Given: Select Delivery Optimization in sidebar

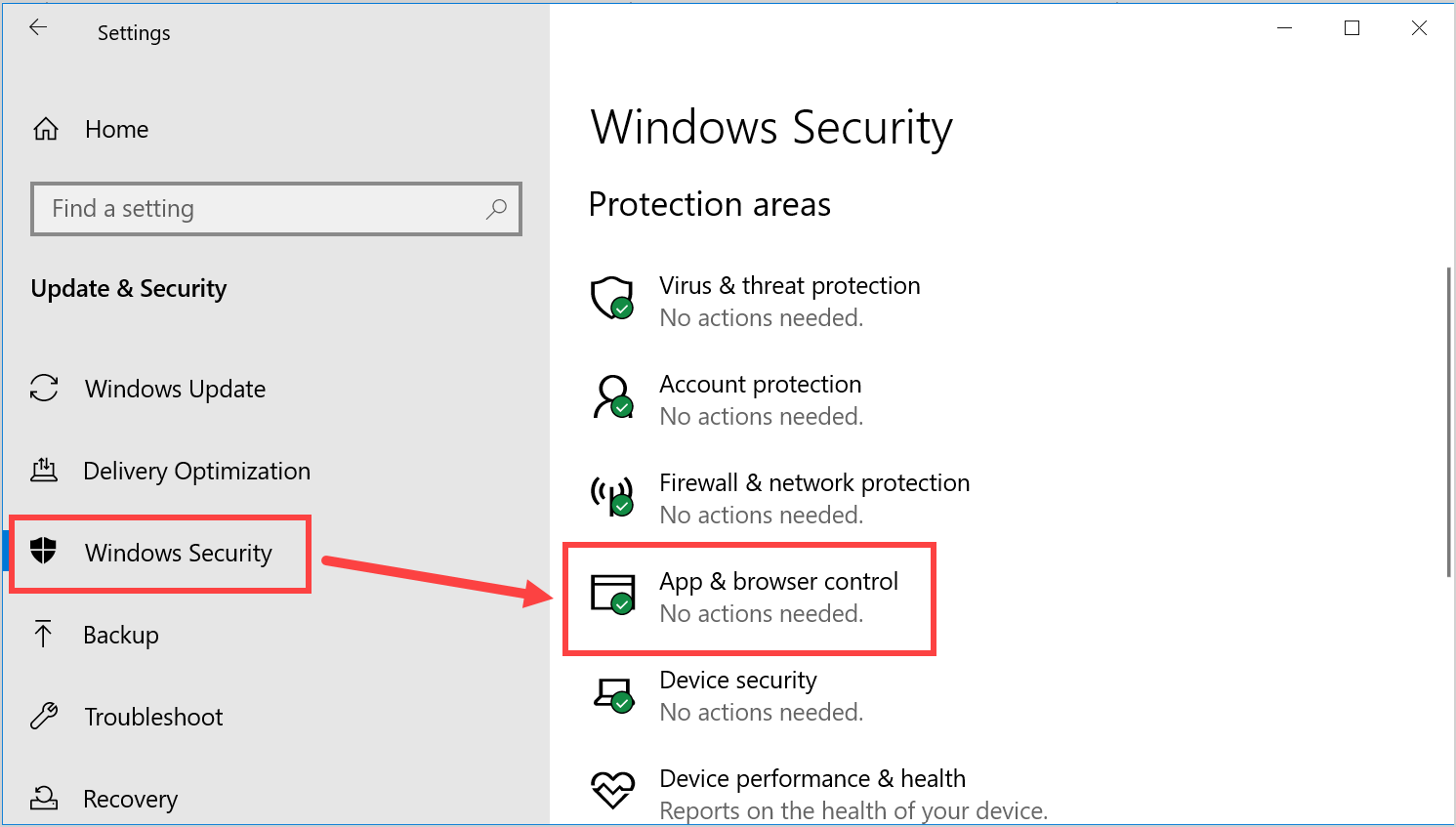Looking at the screenshot, I should tap(196, 471).
